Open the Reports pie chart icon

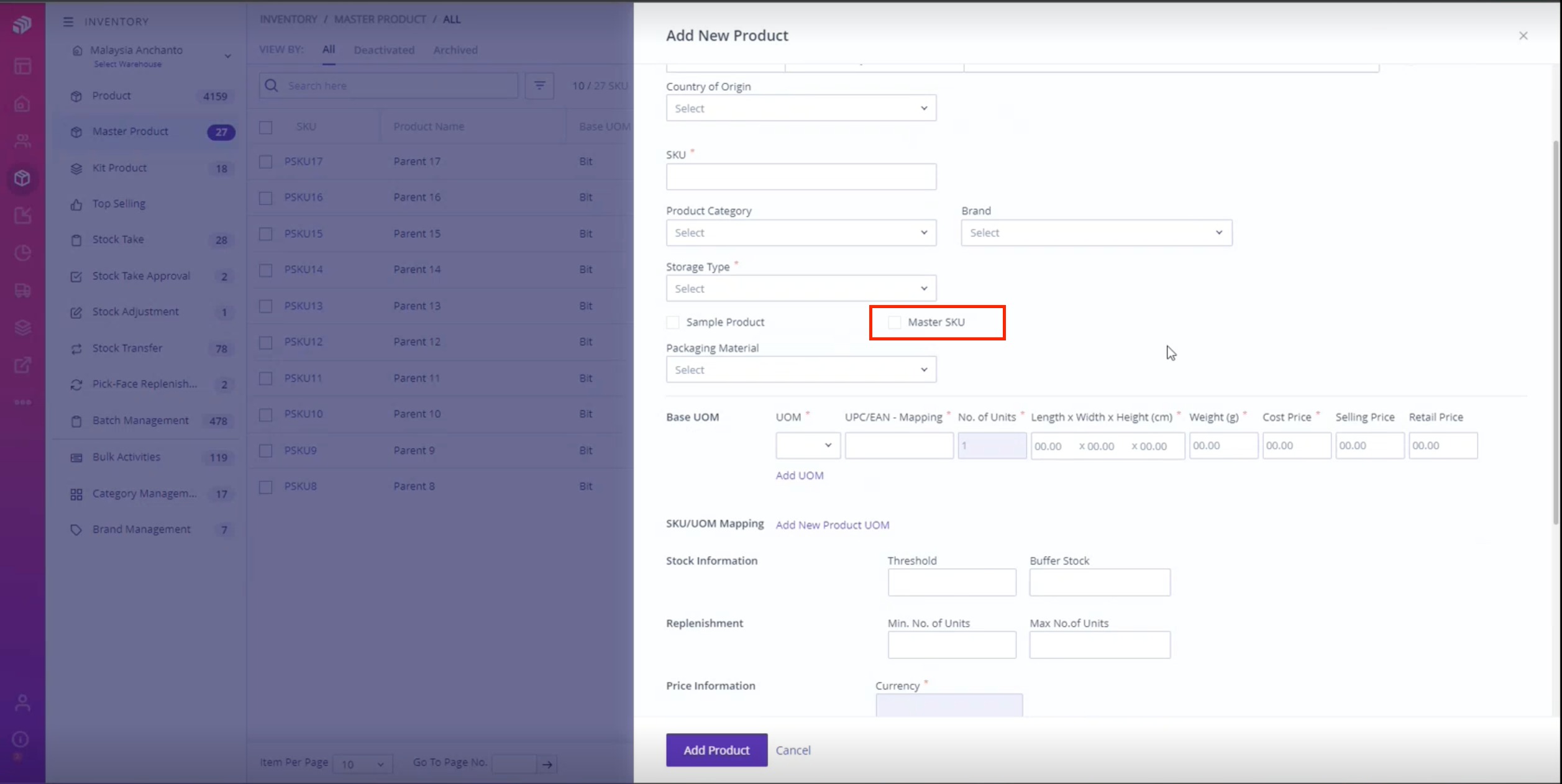click(x=22, y=253)
